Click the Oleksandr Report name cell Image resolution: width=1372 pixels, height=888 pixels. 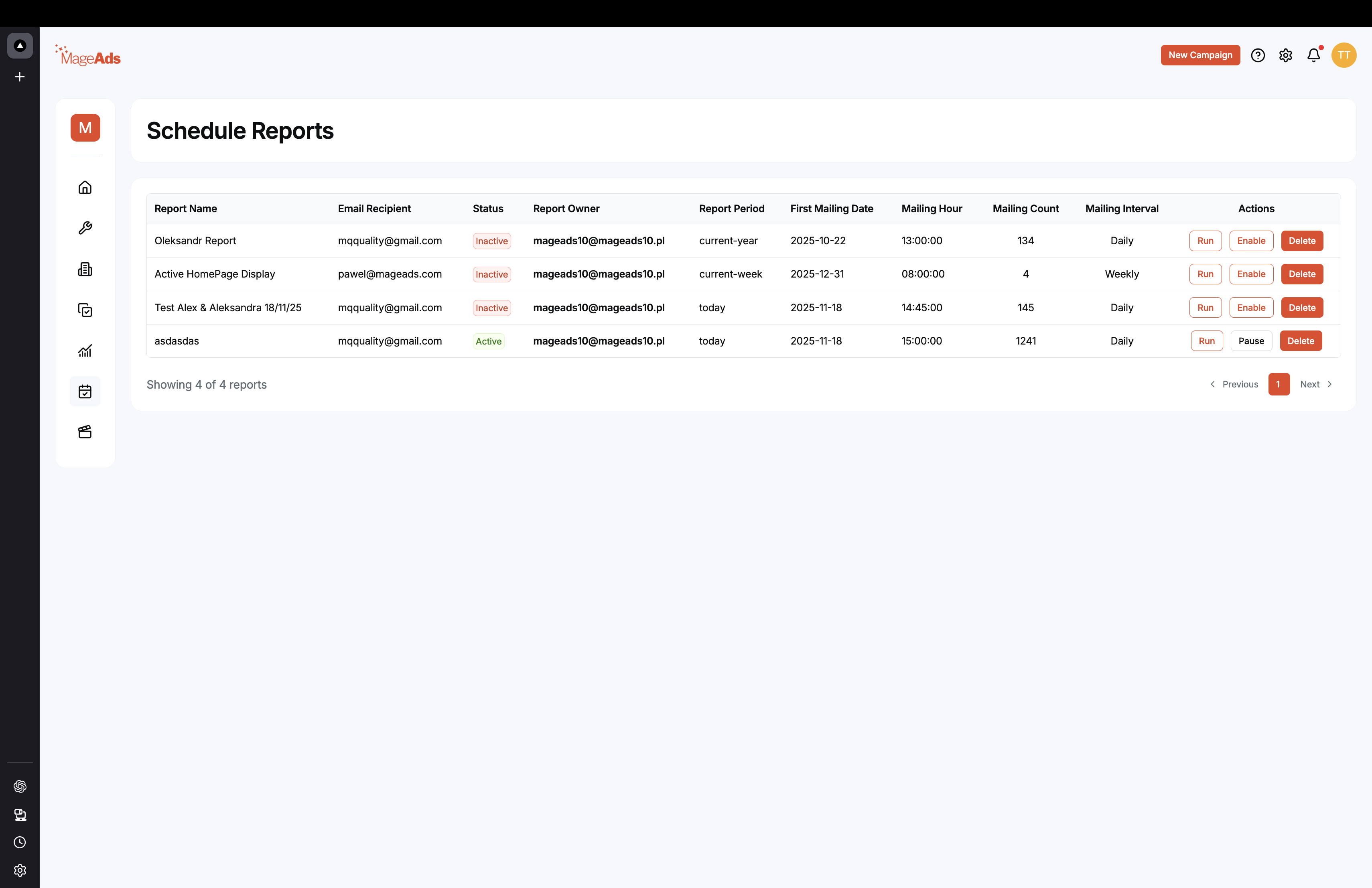[195, 241]
